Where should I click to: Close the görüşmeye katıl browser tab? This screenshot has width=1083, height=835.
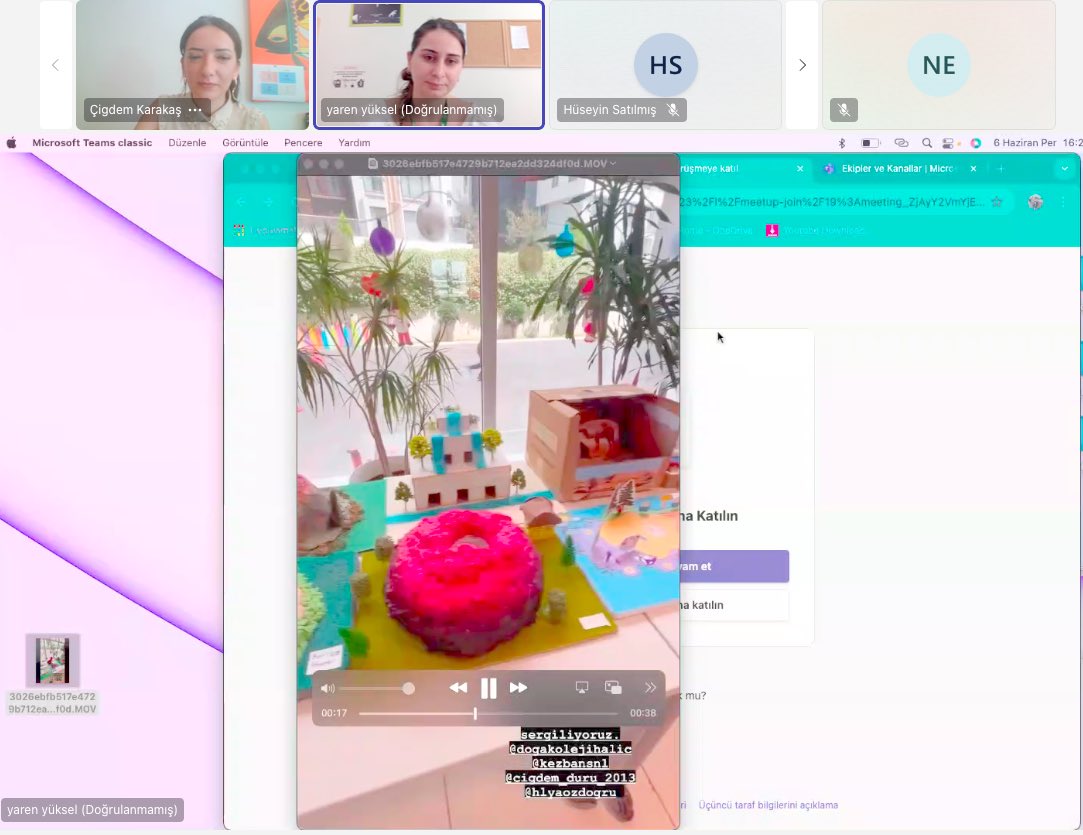point(800,169)
